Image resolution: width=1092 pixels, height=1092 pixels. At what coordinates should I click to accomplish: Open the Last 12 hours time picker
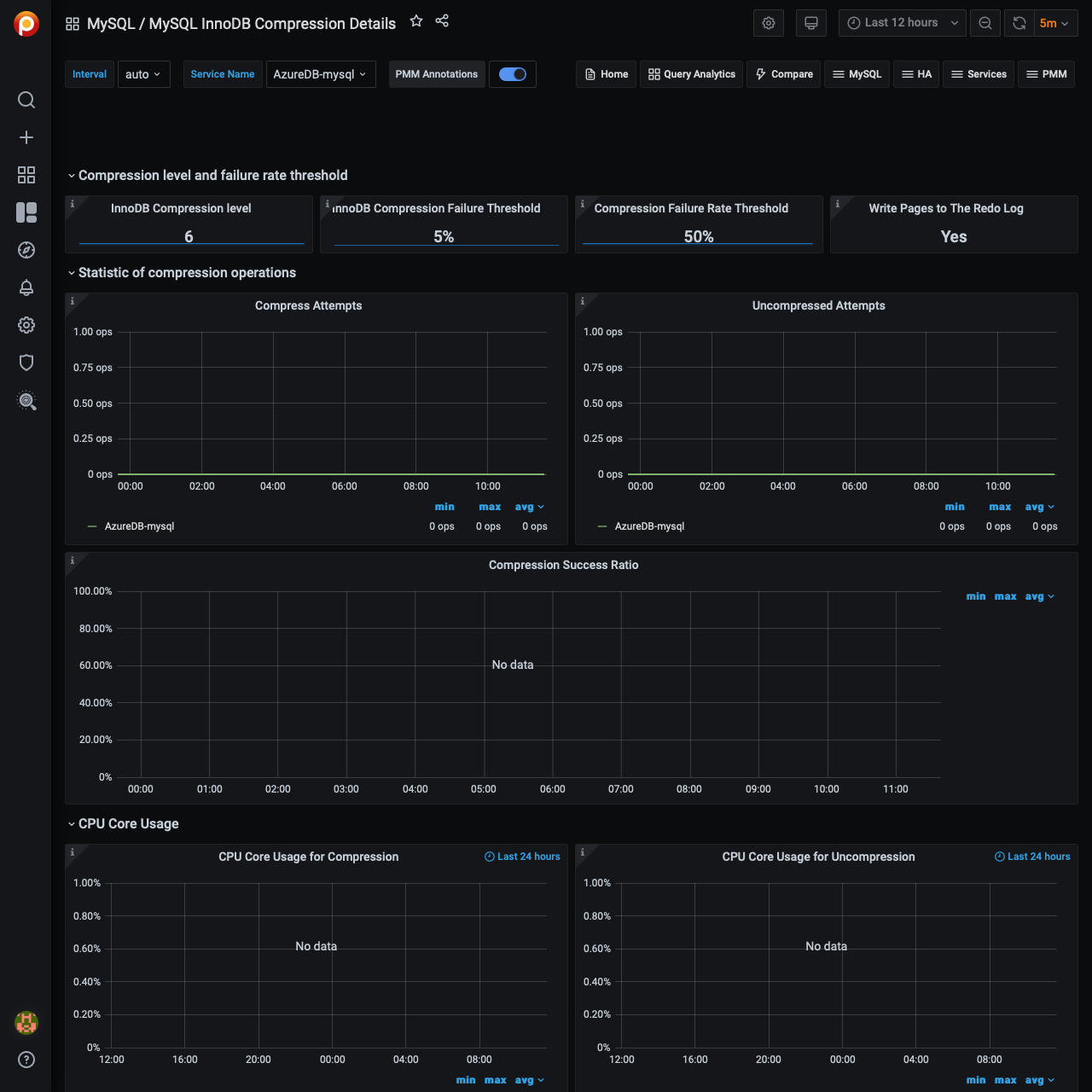902,23
